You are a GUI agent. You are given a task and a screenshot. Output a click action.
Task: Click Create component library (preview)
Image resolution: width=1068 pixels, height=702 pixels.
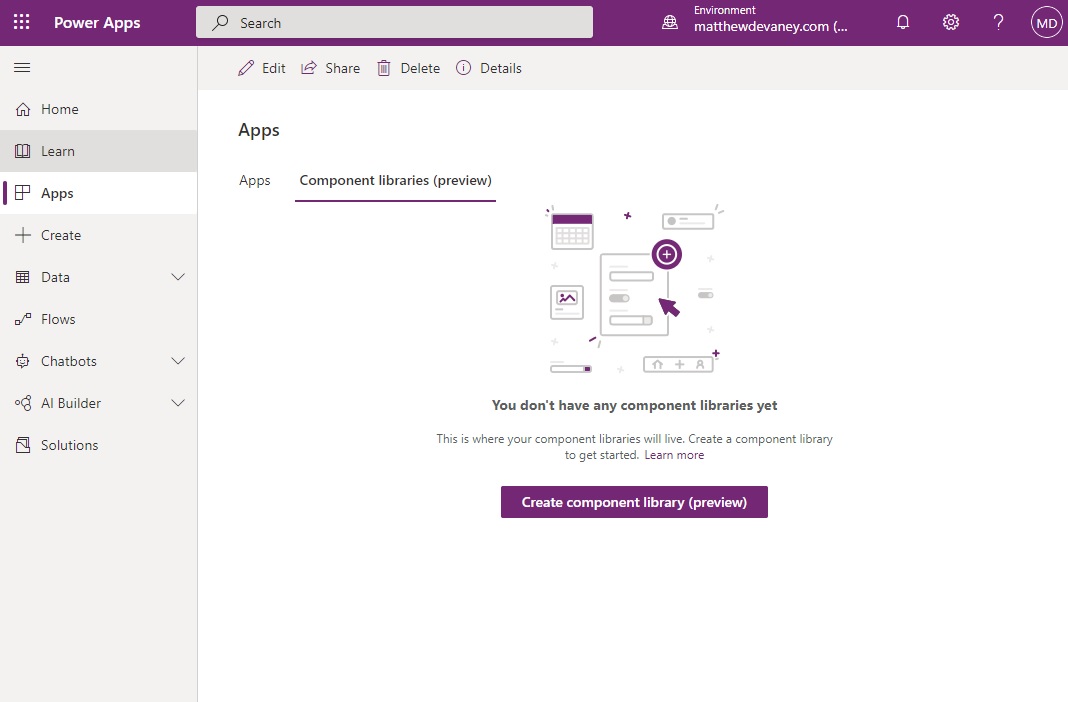634,501
